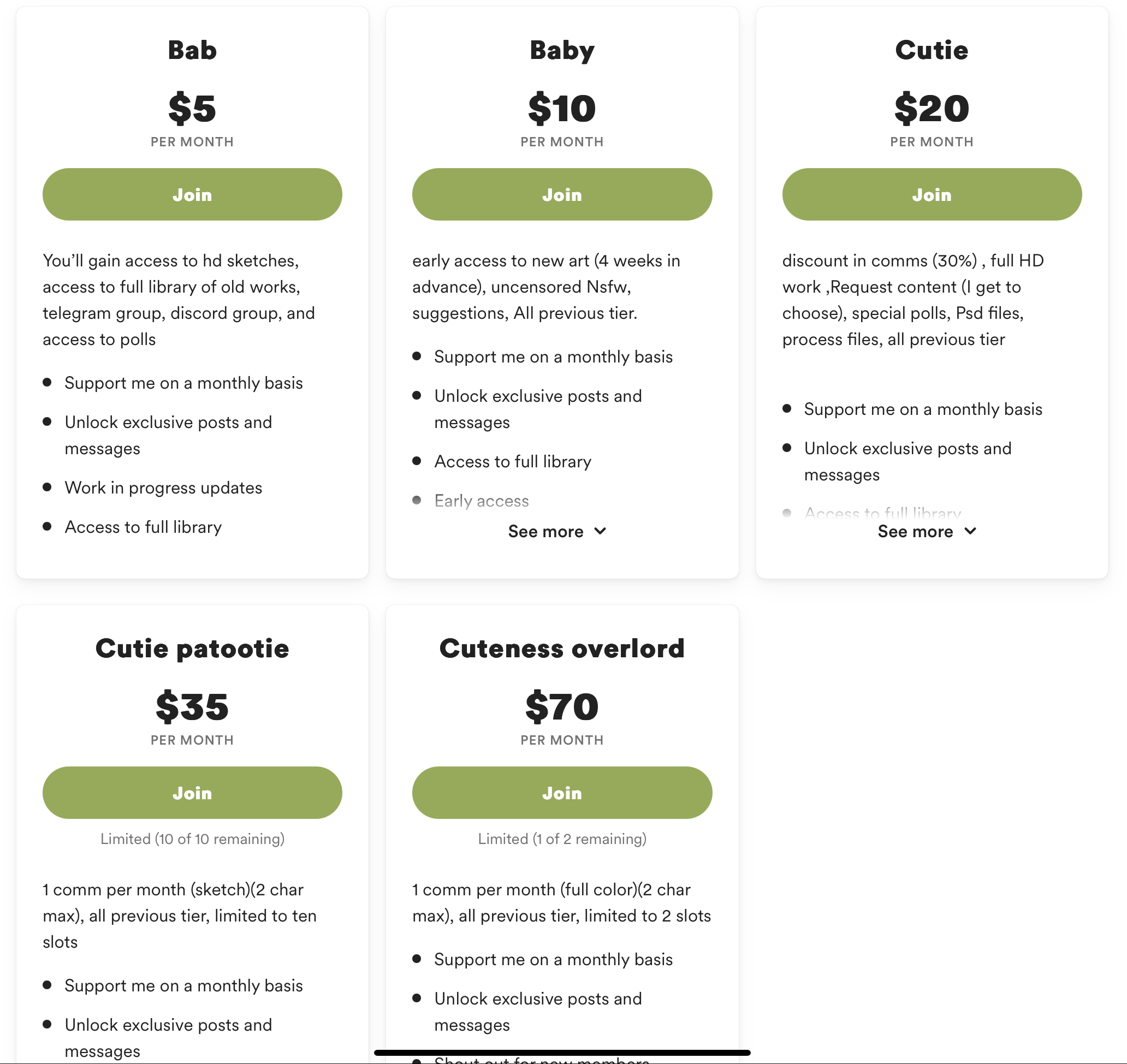Click Limited 10 of 10 remaining text
Image resolution: width=1127 pixels, height=1064 pixels.
[192, 839]
